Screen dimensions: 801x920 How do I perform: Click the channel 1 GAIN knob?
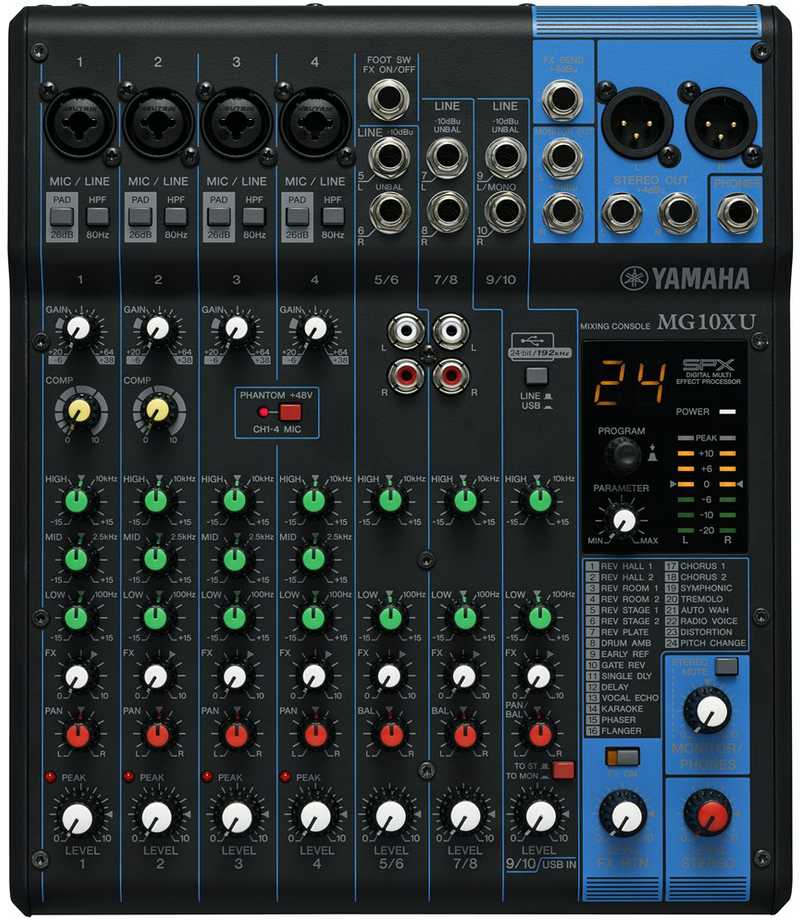coord(78,328)
